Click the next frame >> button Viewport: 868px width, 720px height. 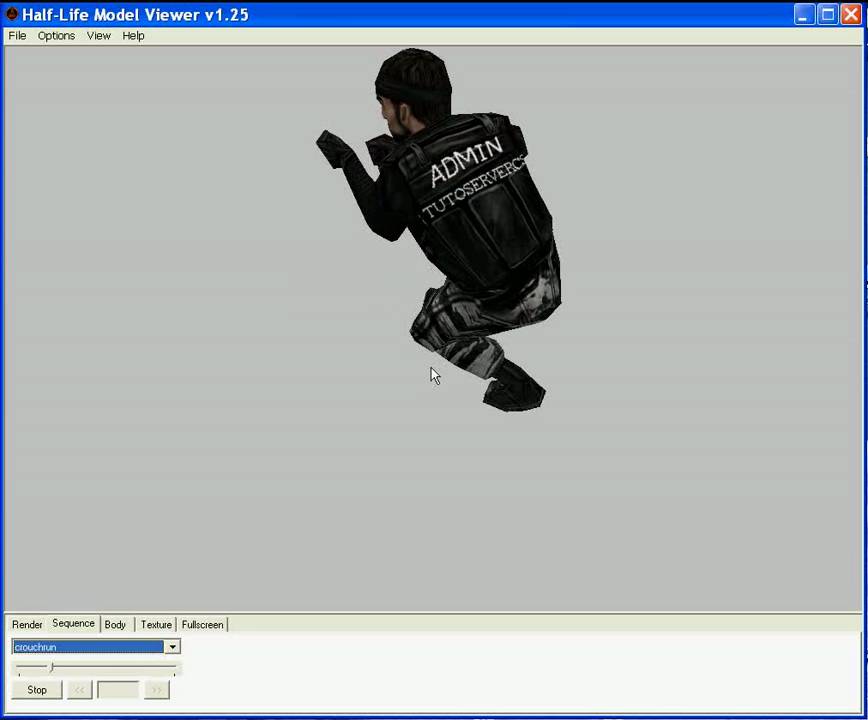point(157,690)
